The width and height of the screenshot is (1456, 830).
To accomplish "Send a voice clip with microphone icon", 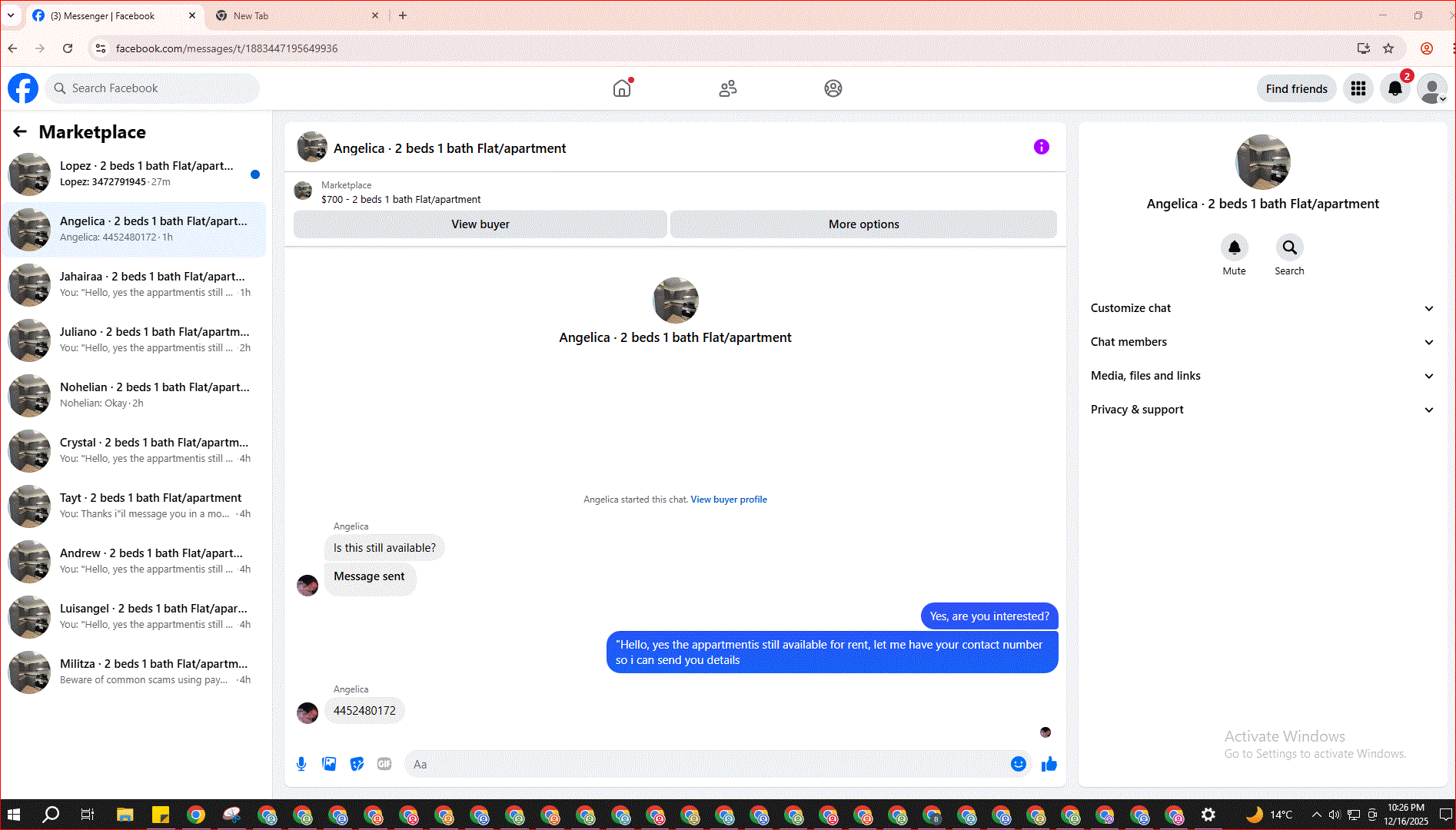I will (301, 764).
